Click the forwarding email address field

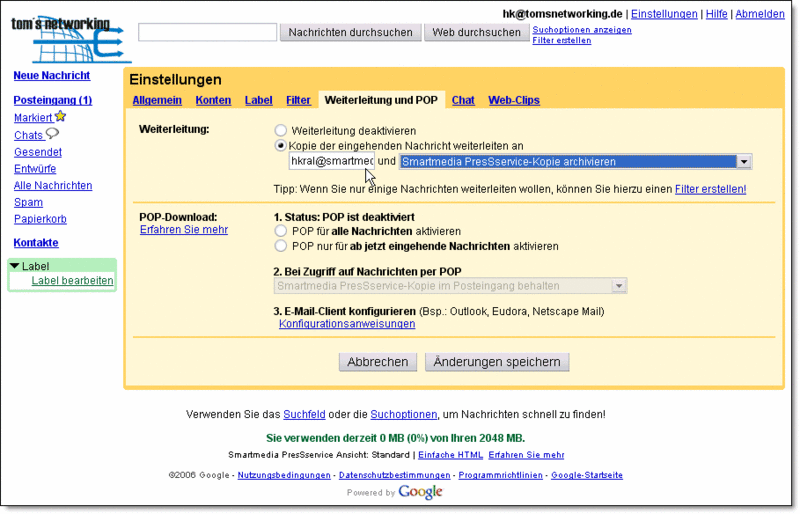[332, 161]
